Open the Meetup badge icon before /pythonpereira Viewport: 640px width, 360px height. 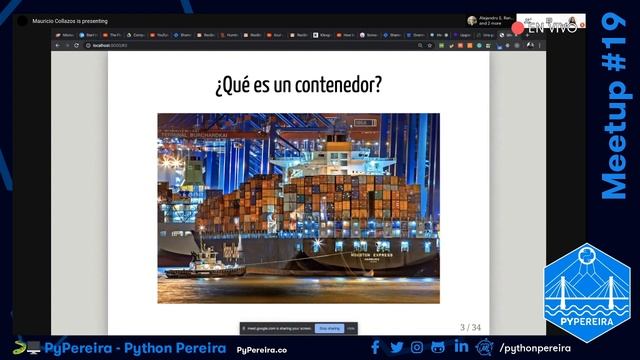coord(484,347)
